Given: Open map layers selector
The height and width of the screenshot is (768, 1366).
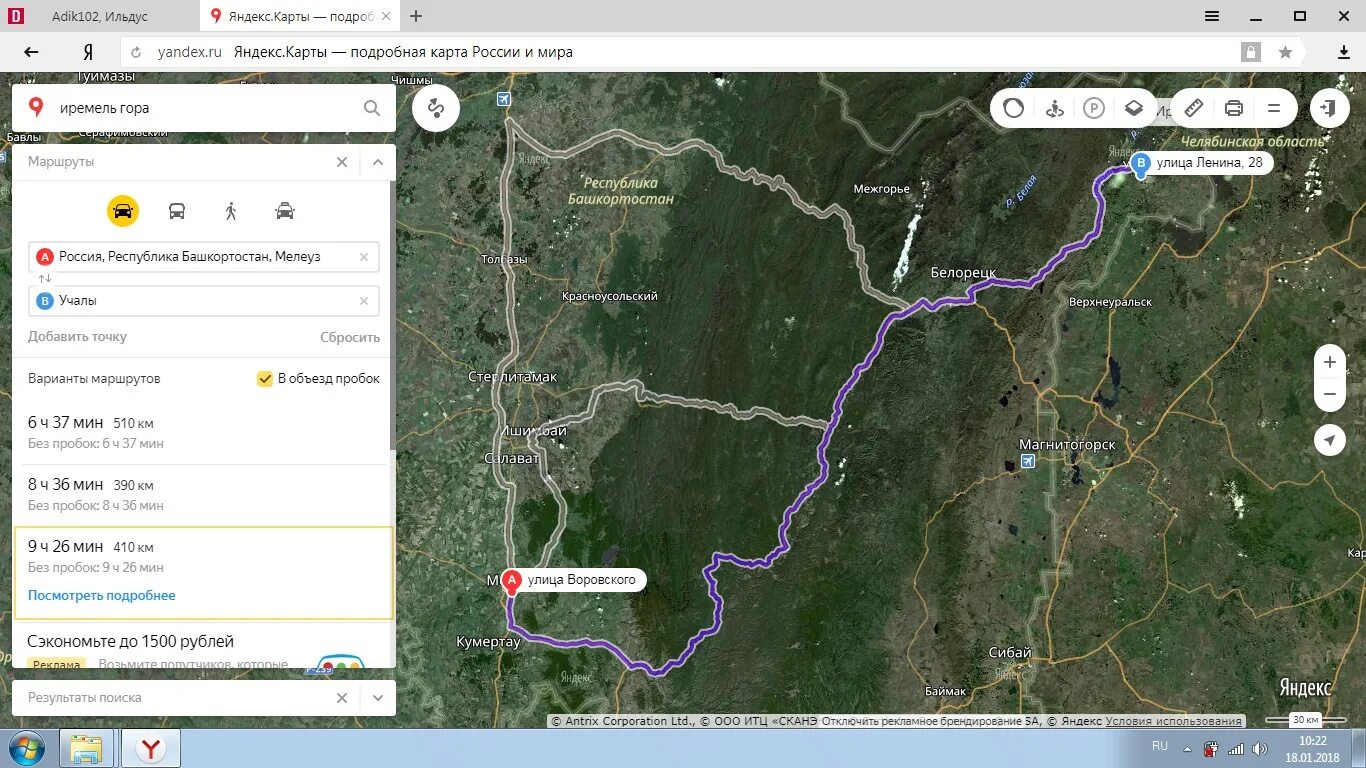Looking at the screenshot, I should 1134,108.
